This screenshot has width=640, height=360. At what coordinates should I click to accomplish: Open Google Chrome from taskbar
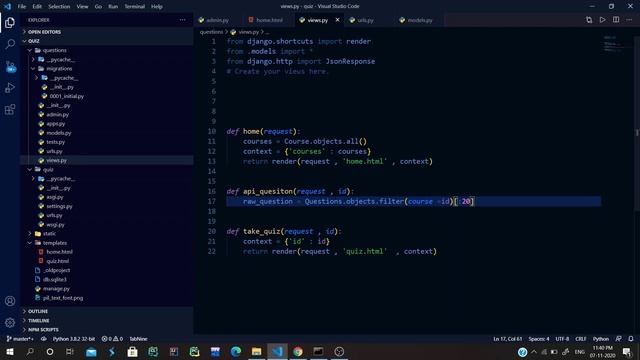coord(298,351)
